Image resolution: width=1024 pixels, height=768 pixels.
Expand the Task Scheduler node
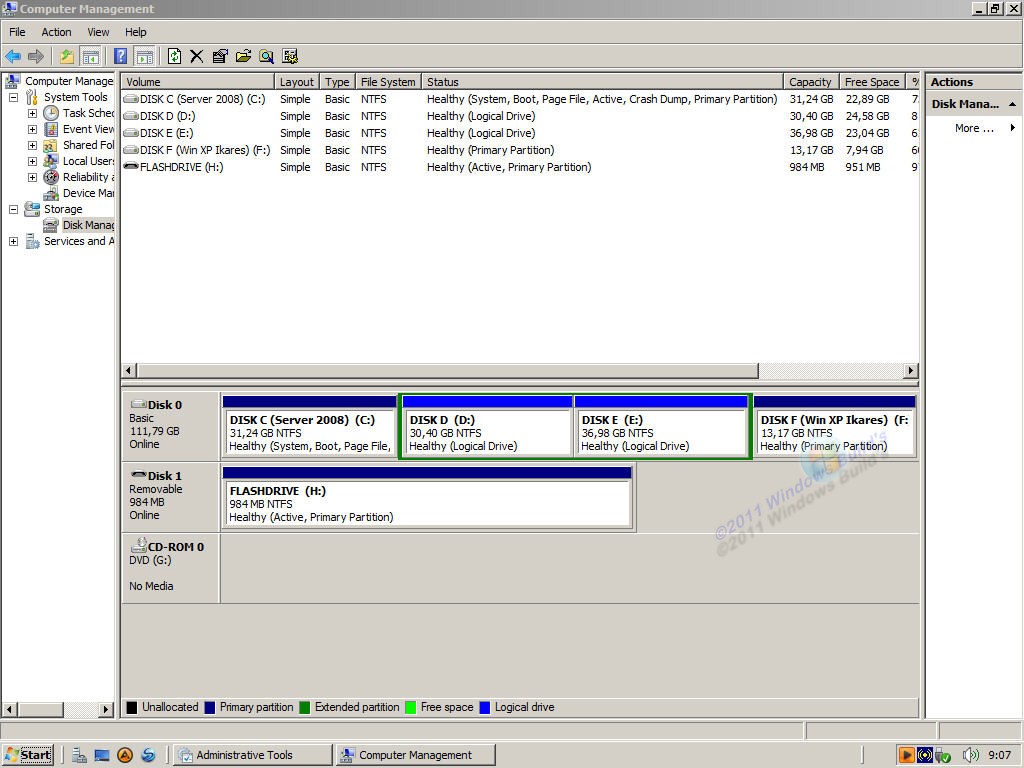[x=32, y=114]
